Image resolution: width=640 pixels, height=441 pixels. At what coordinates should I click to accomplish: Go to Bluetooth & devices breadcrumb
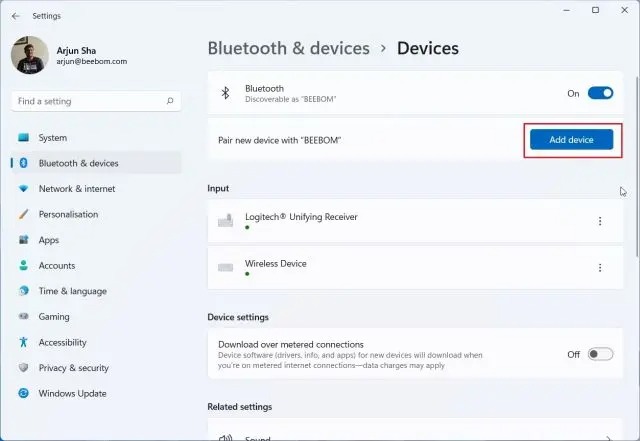click(x=289, y=48)
